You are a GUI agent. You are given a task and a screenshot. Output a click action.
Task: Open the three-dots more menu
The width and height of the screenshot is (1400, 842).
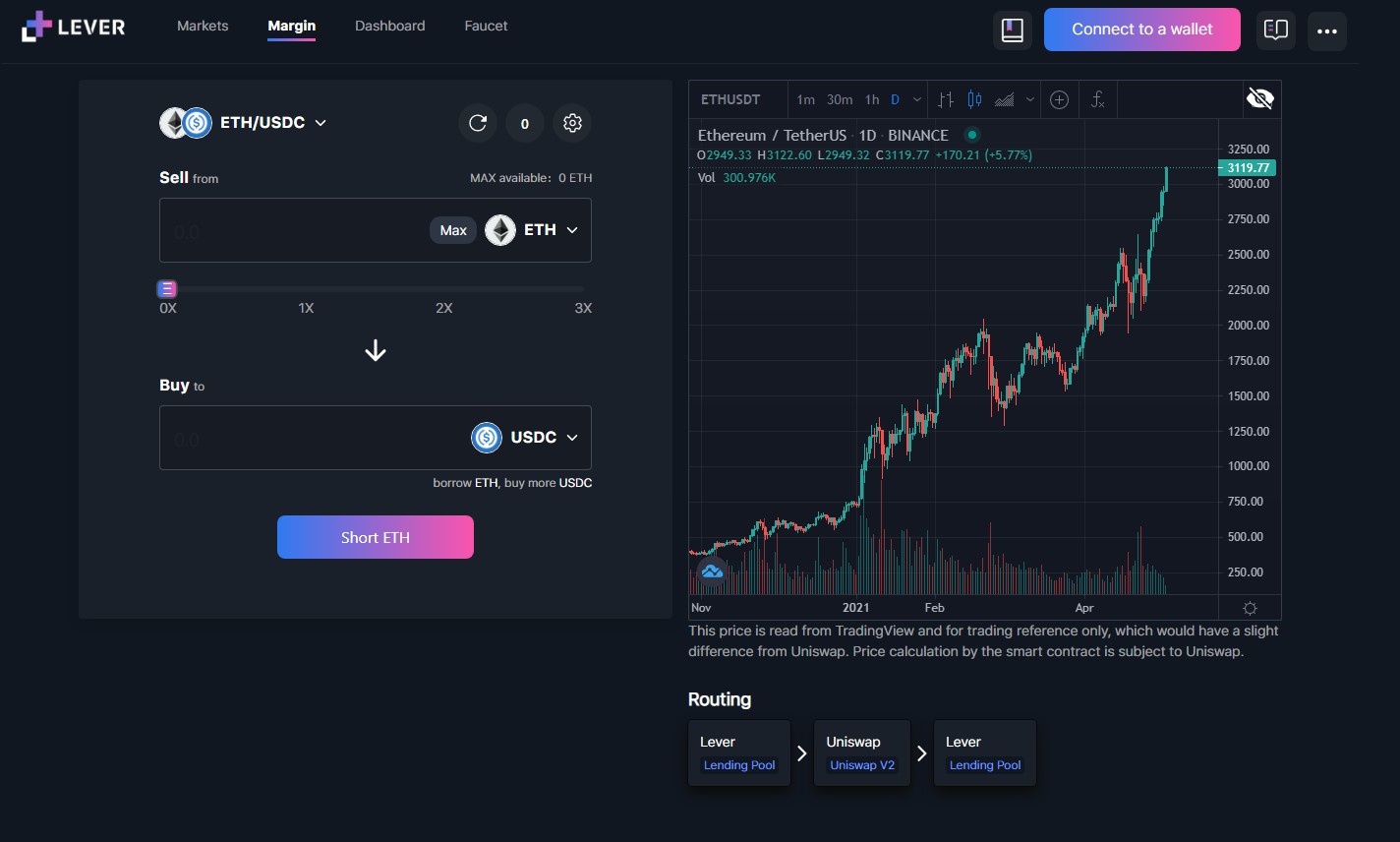pyautogui.click(x=1327, y=30)
